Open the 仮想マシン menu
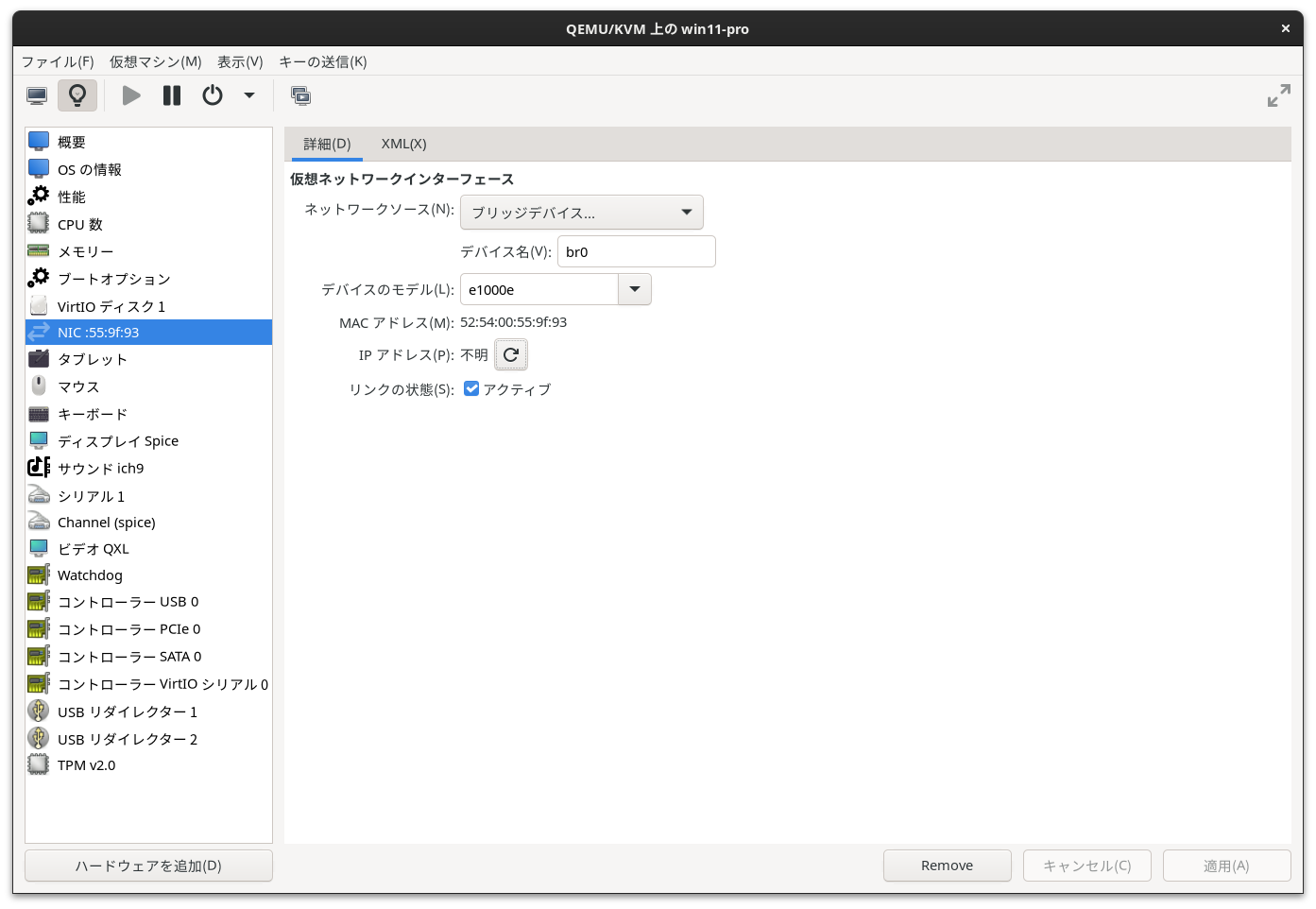This screenshot has height=909, width=1316. [154, 61]
